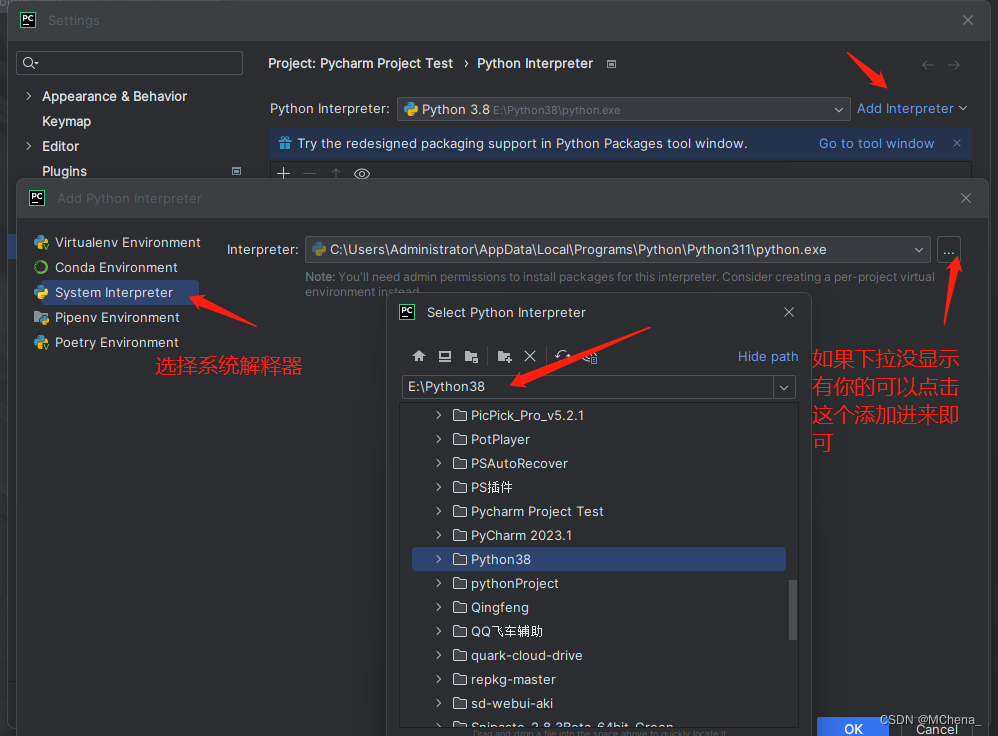The width and height of the screenshot is (998, 736).
Task: Click the E:\Python38 path field
Action: point(587,387)
